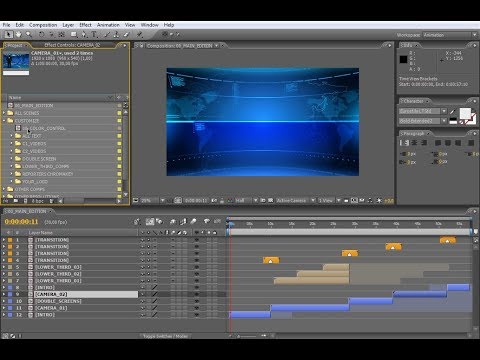Click Toggle Switches / Modes button
The image size is (480, 360).
pyautogui.click(x=166, y=336)
